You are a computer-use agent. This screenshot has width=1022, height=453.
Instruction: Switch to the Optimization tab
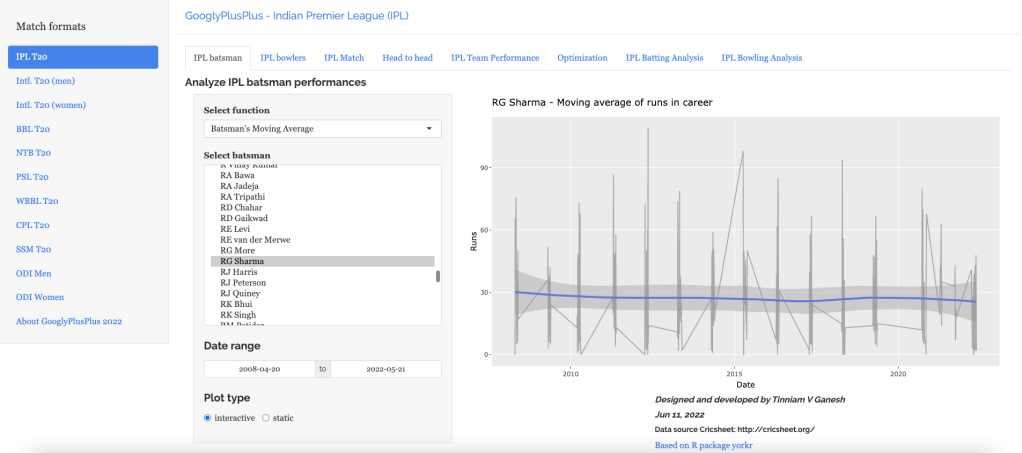pyautogui.click(x=582, y=58)
